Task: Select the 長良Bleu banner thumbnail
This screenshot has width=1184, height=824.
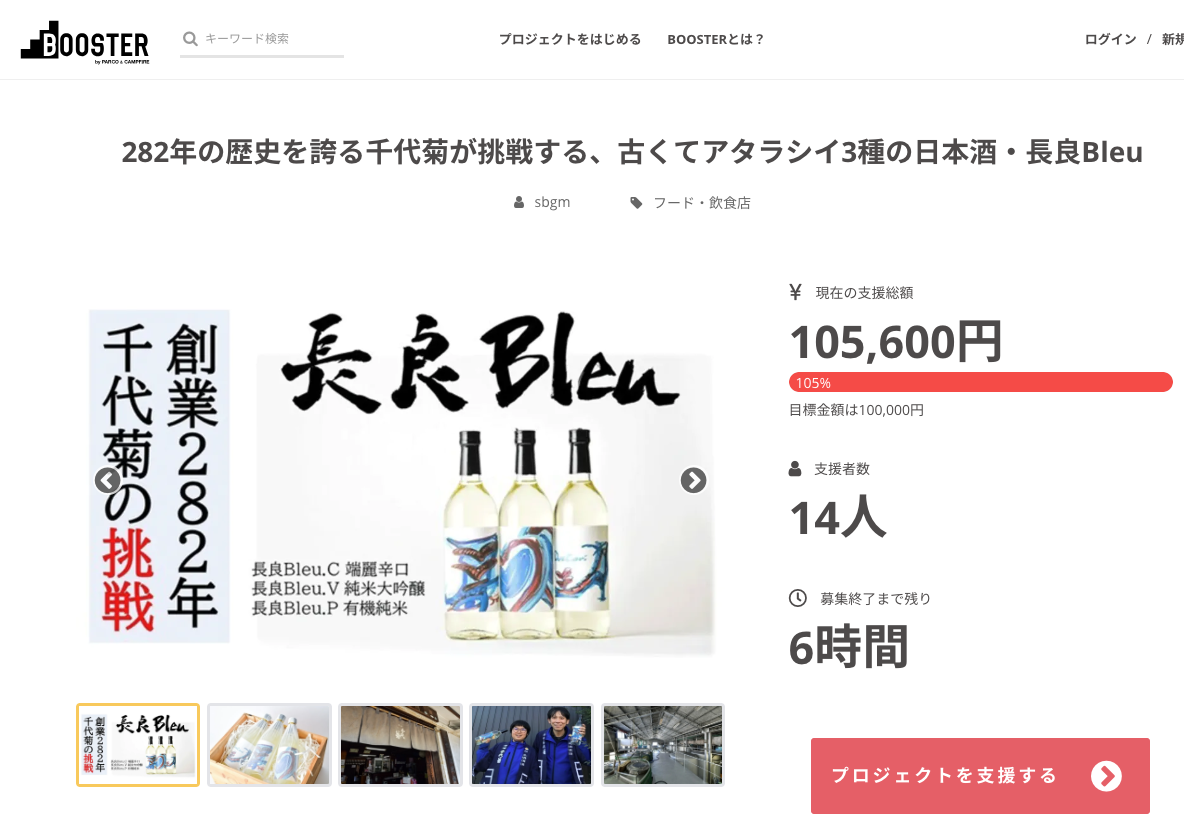Action: [x=138, y=745]
